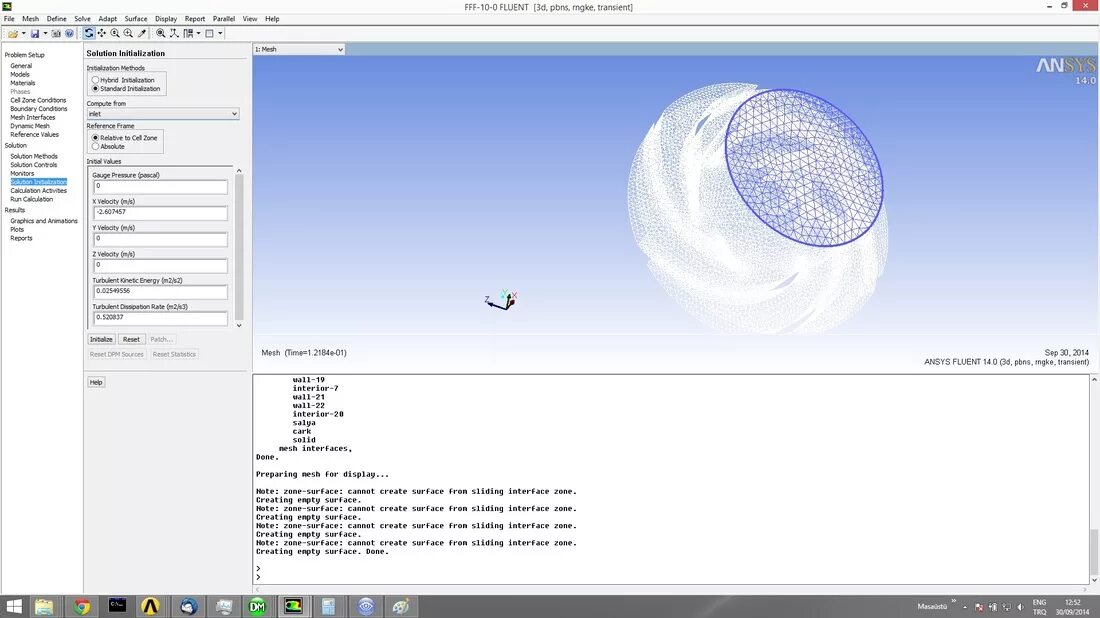
Task: Click the save floppy disk toolbar icon
Action: [34, 33]
